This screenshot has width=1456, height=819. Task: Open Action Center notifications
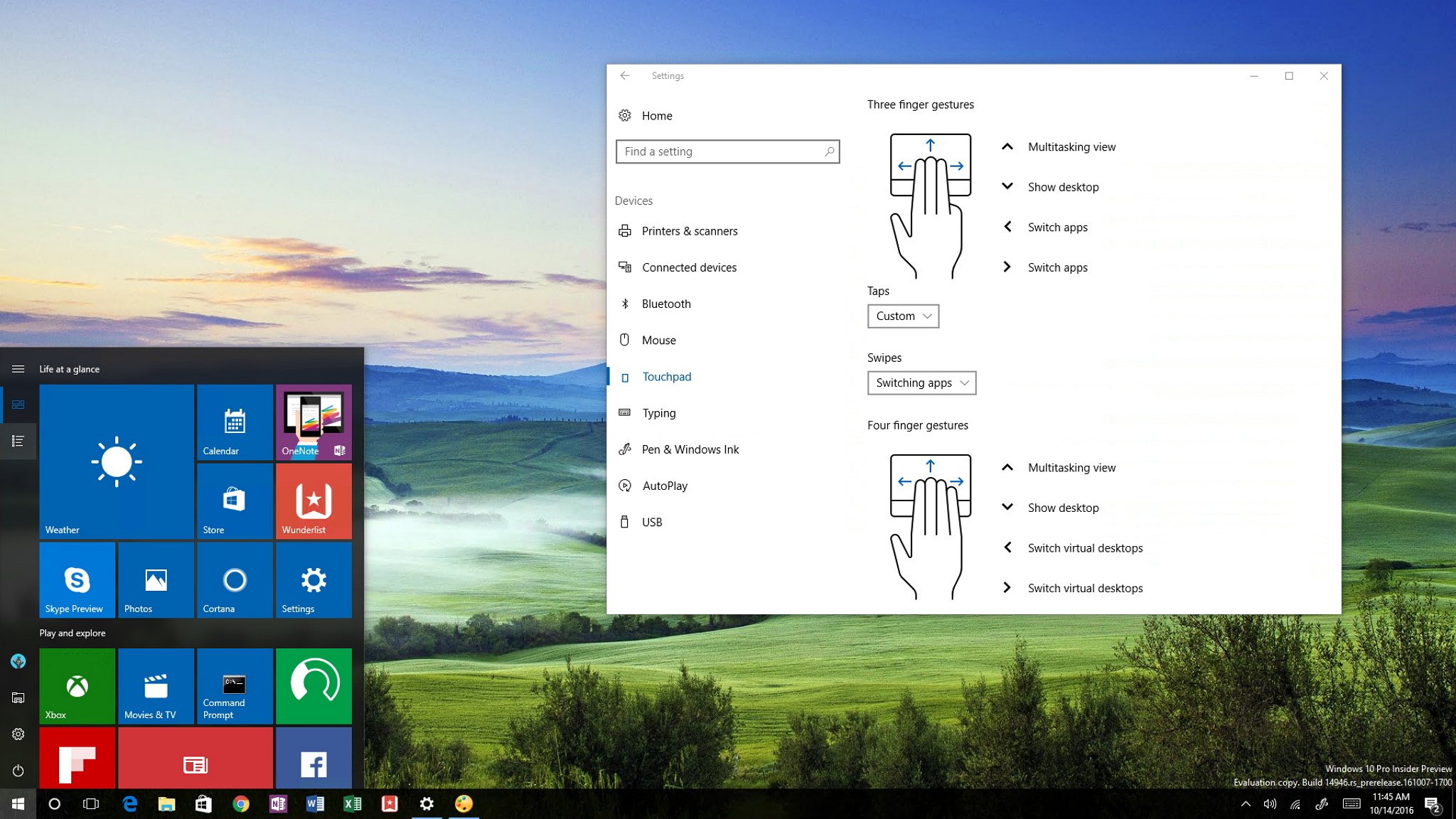click(1432, 804)
